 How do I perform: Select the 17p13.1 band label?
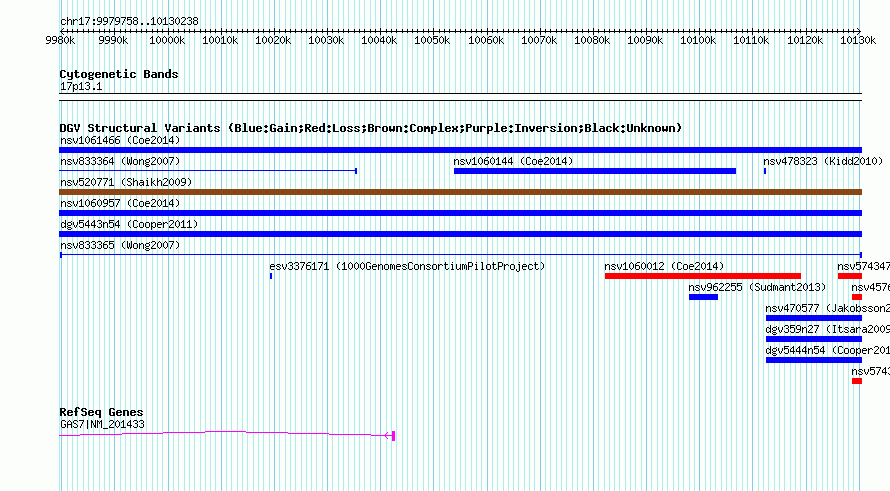[x=81, y=86]
